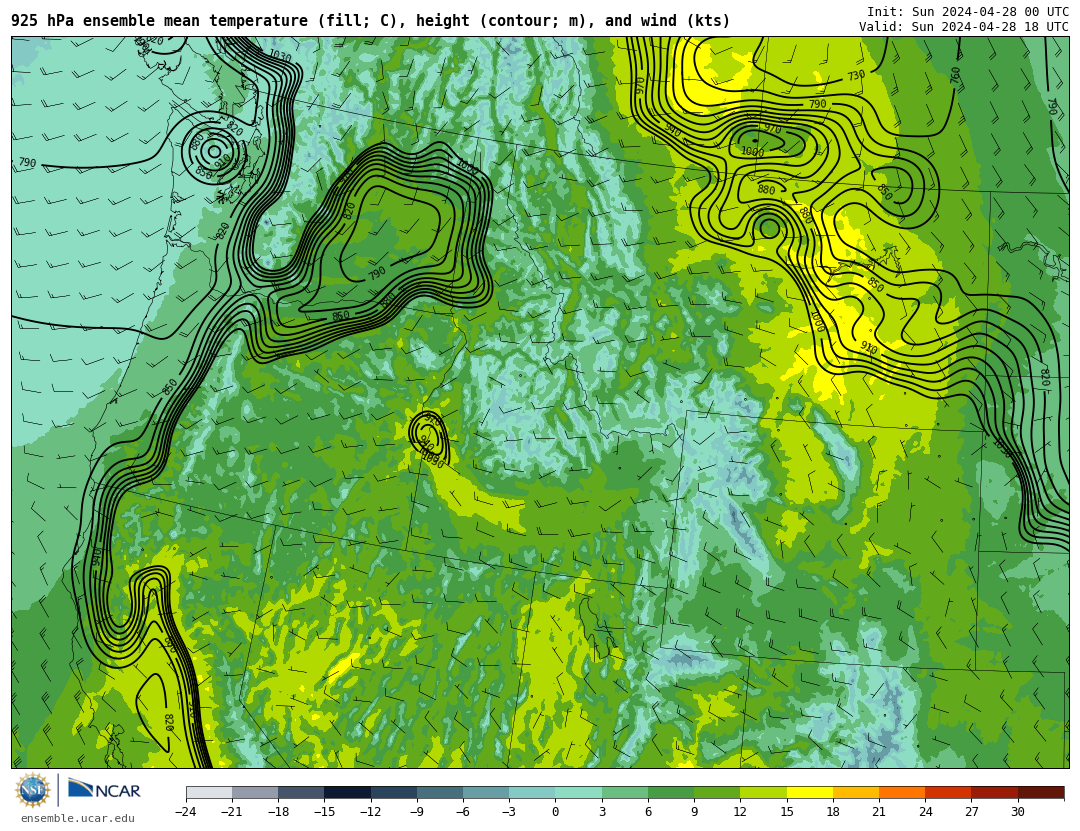Pick the darkest navy -15 to -12 colorbar segment
The width and height of the screenshot is (1080, 831).
point(347,793)
